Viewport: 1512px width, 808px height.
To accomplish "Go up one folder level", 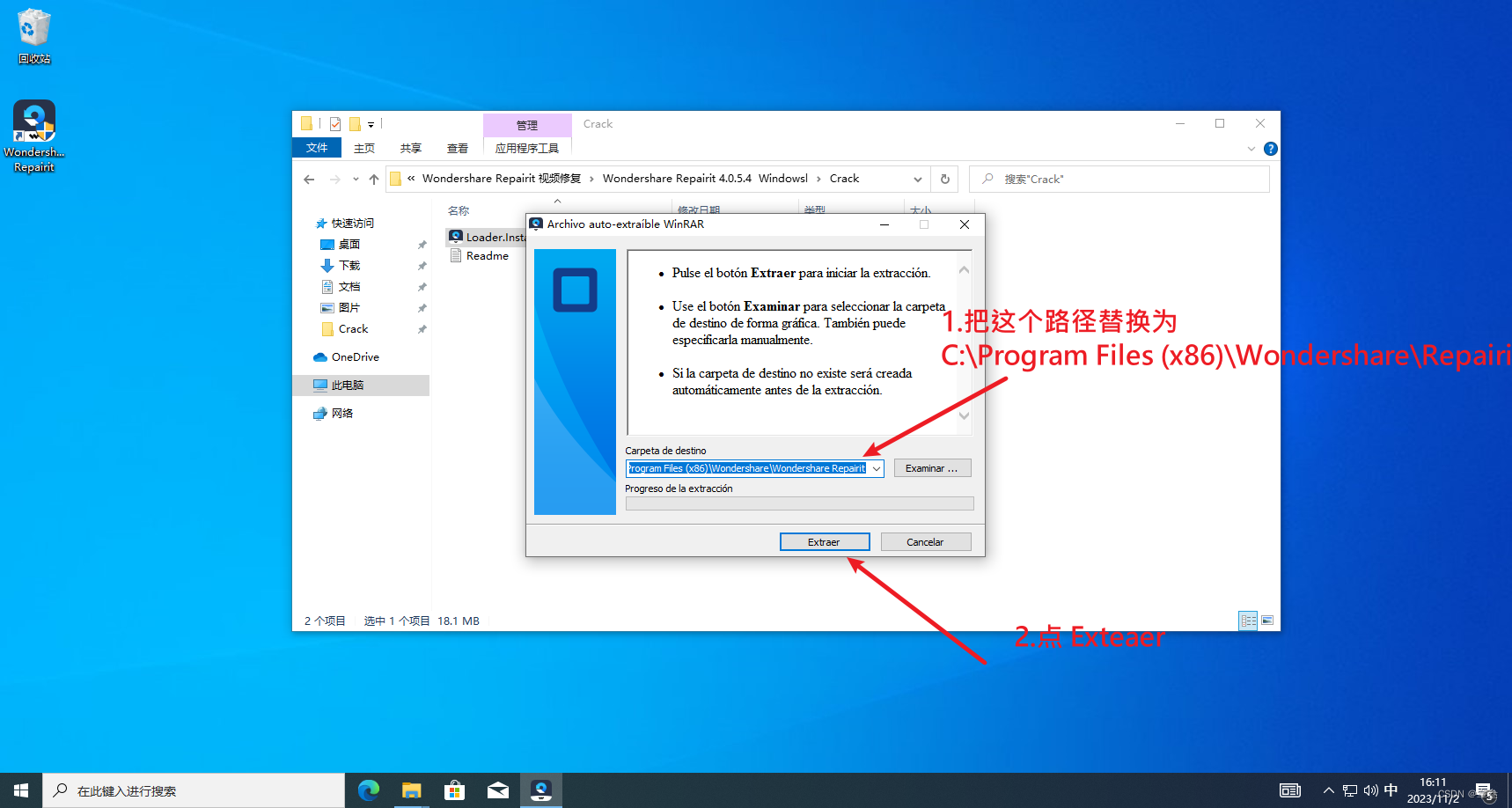I will click(374, 179).
